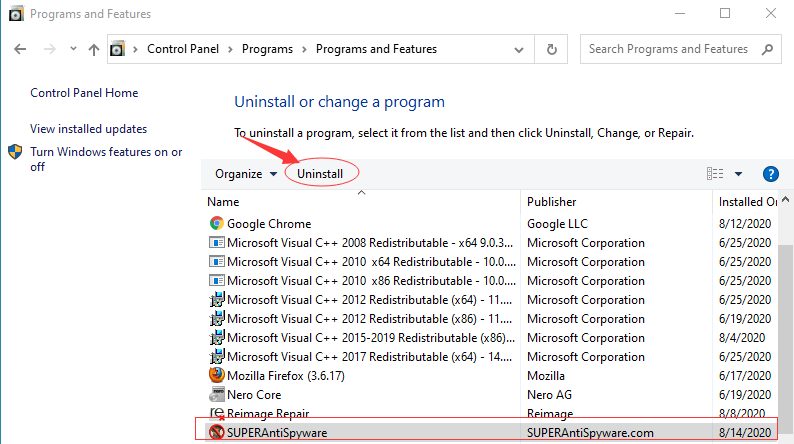Open Control Panel Home link
794x444 pixels.
(84, 93)
